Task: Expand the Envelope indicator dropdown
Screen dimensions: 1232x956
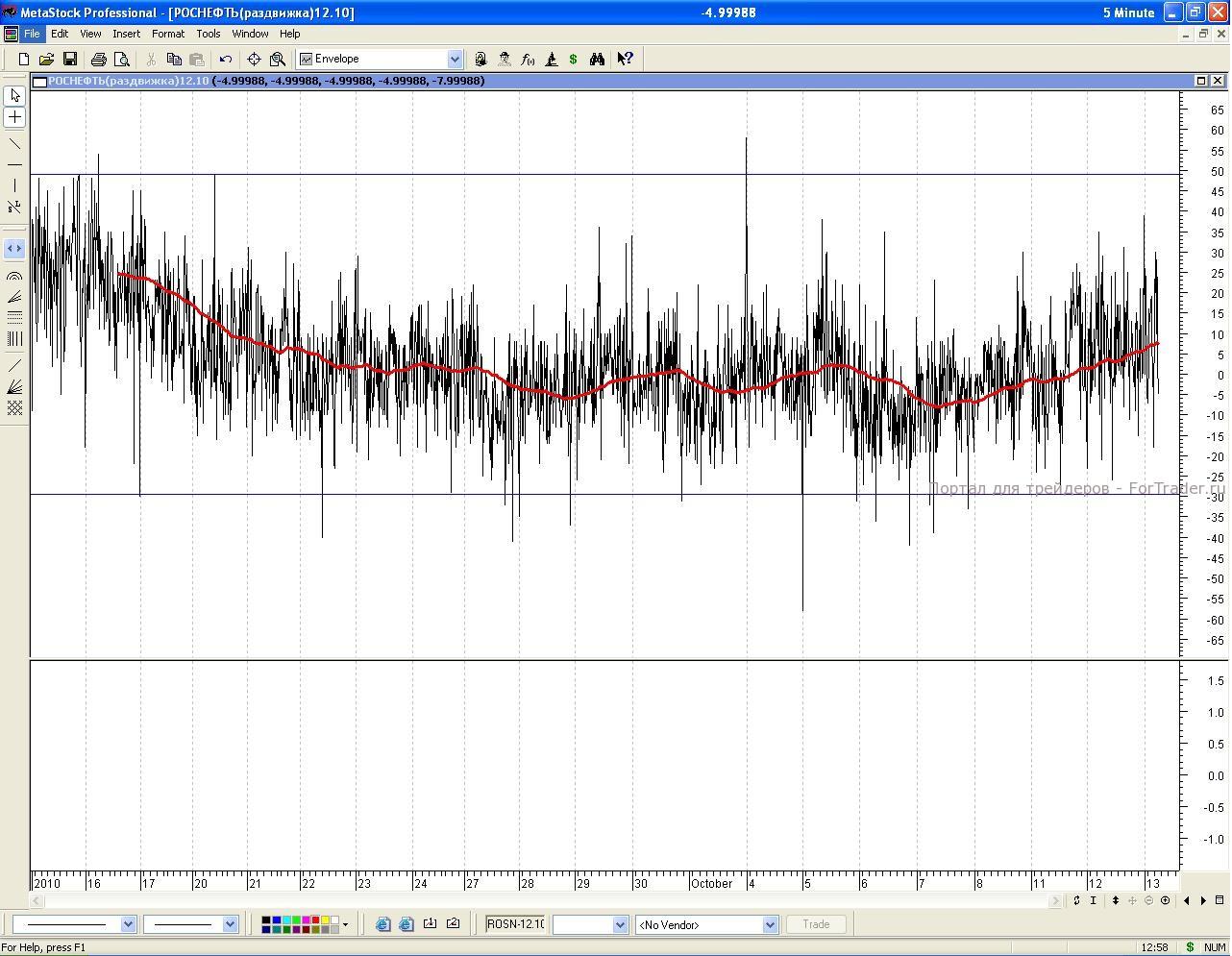Action: click(455, 59)
